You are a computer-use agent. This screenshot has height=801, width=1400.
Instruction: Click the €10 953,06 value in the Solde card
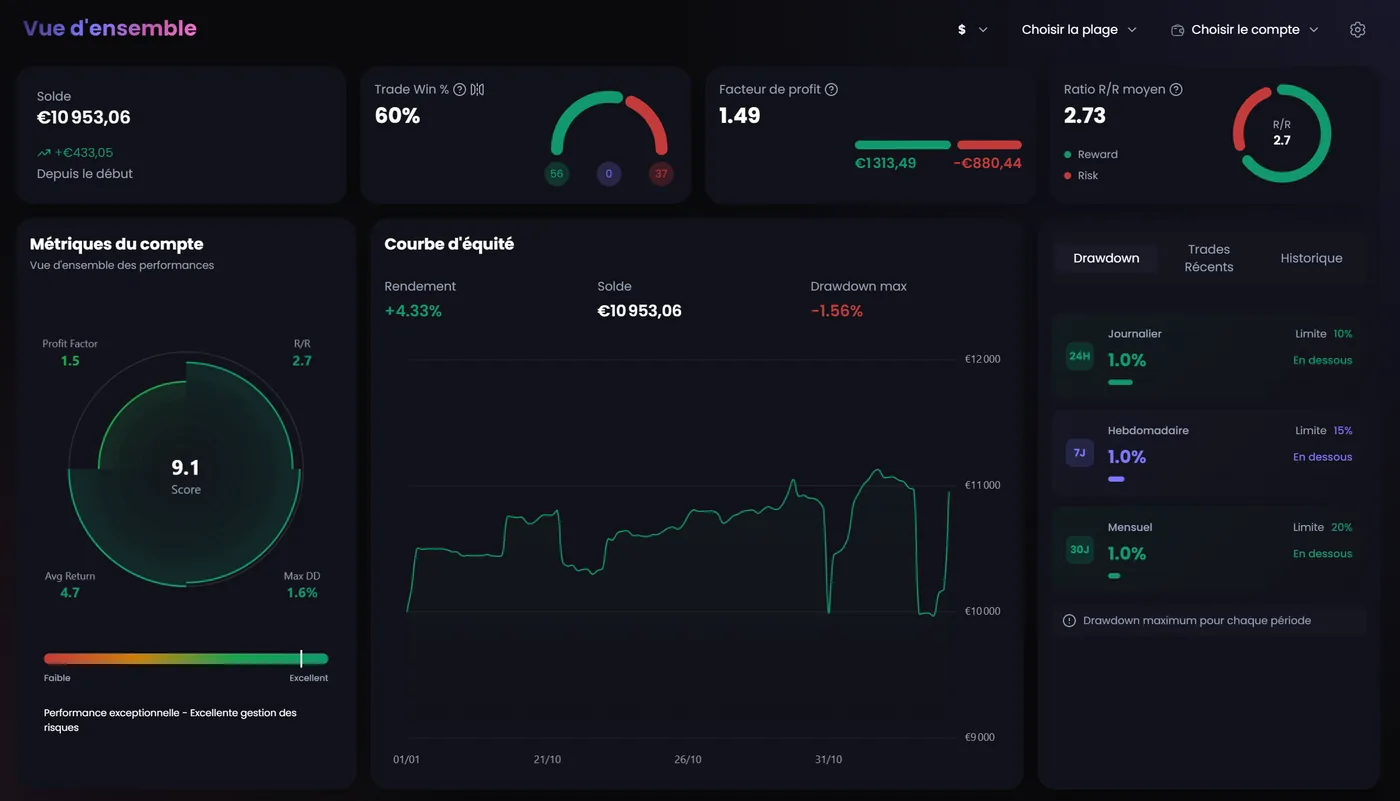click(x=84, y=117)
